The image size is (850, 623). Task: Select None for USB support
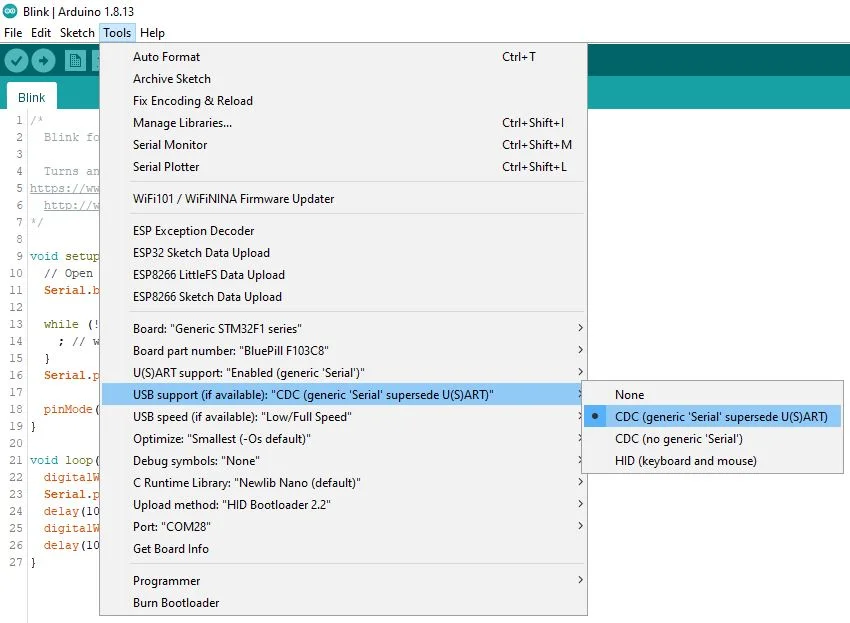click(x=629, y=395)
